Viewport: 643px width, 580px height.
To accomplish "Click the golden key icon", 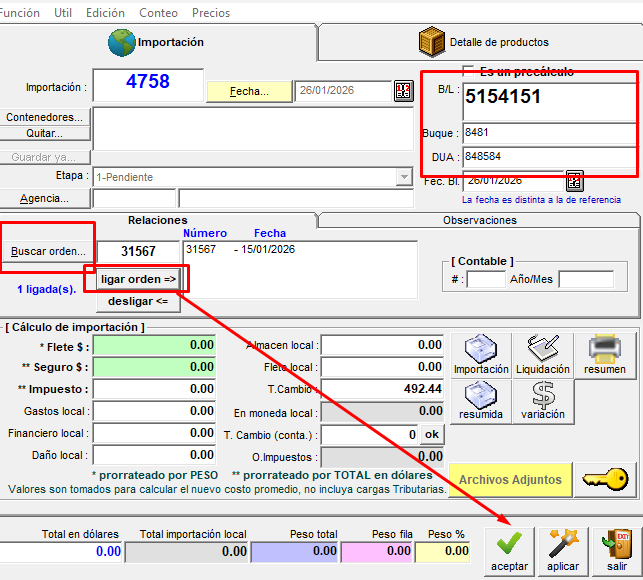I will tap(605, 480).
